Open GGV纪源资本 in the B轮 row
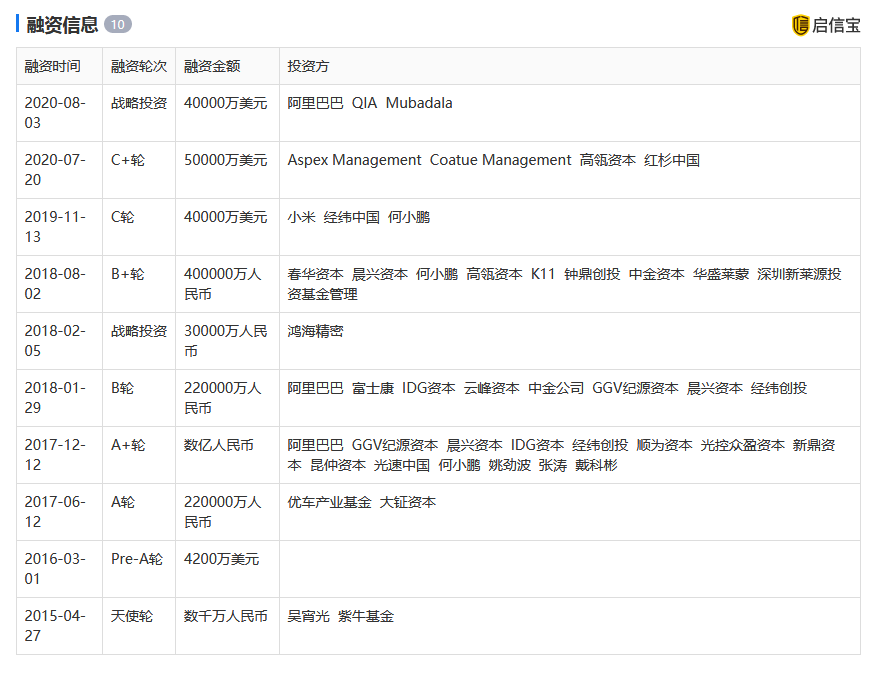 tap(635, 388)
